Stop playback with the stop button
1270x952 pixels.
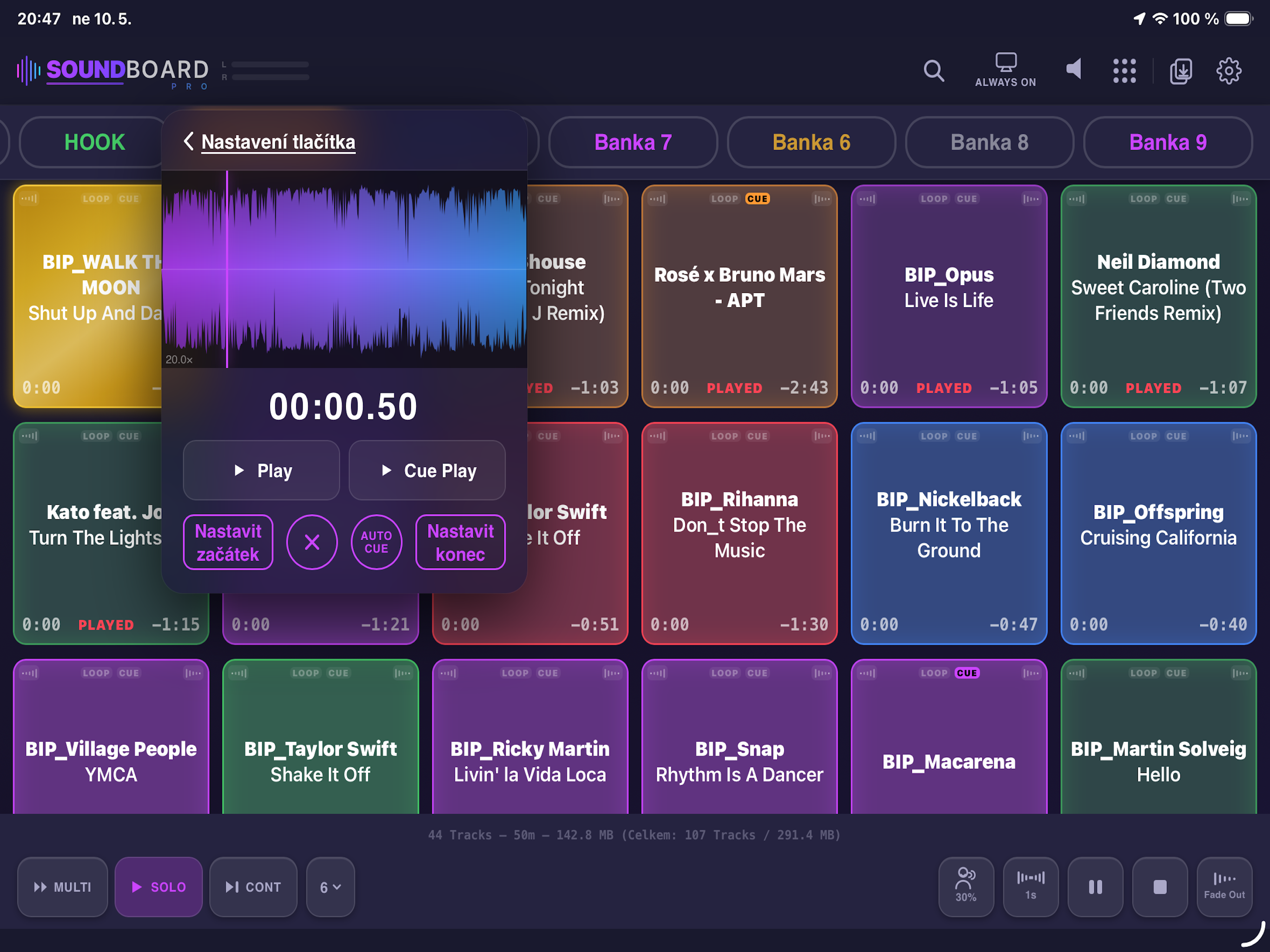(1160, 886)
